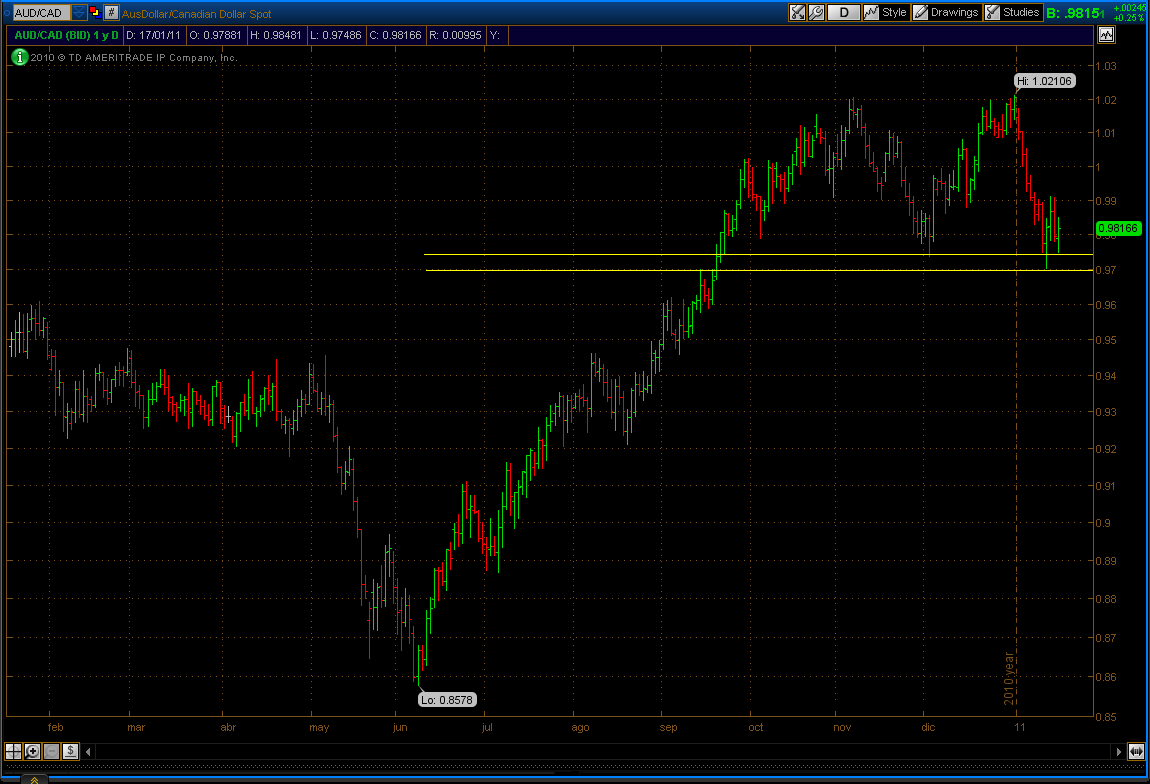Click the +0.25% change value
The width and height of the screenshot is (1150, 784).
point(1129,18)
